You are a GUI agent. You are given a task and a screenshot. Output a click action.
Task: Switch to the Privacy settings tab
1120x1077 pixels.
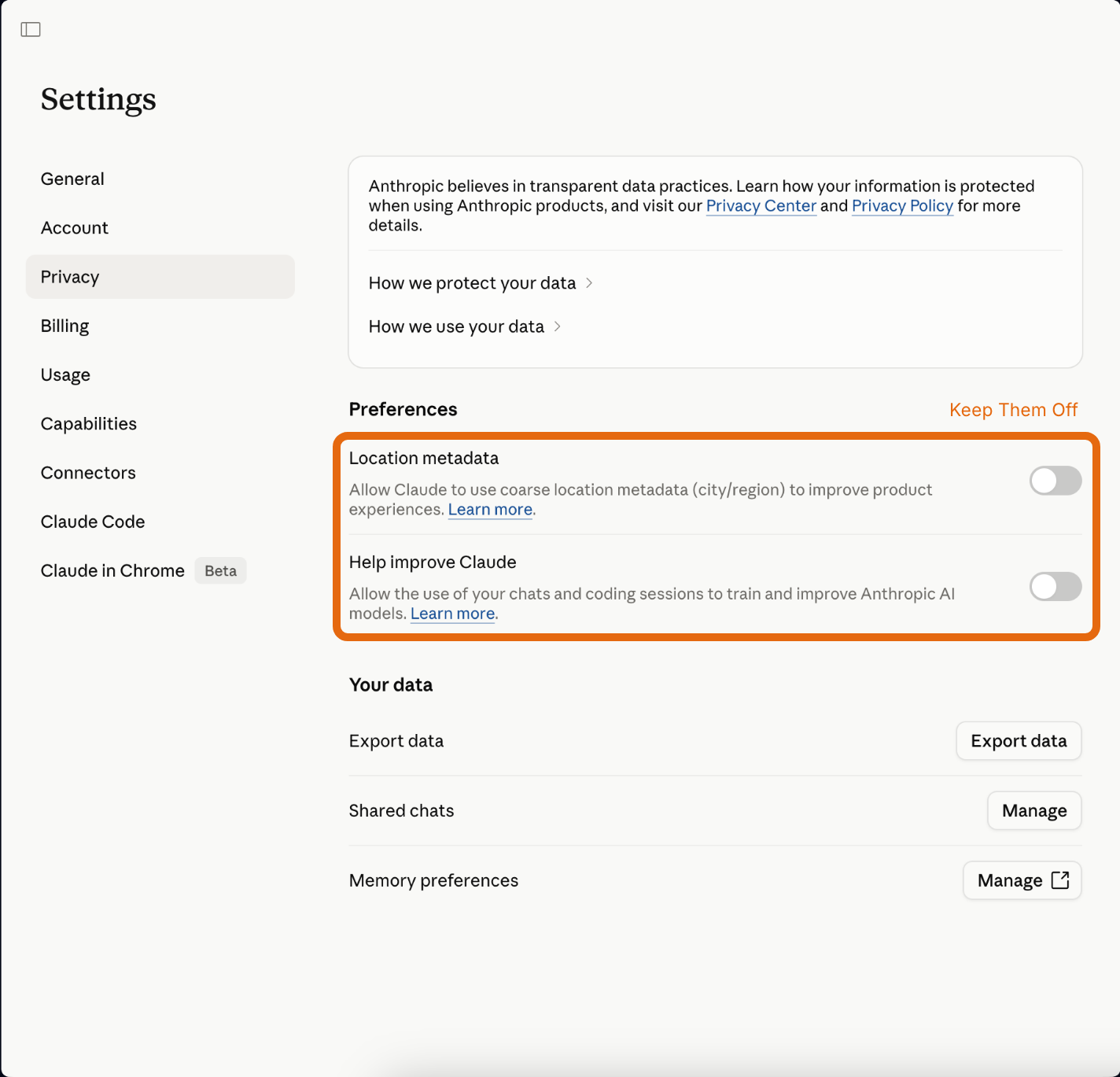pos(70,276)
